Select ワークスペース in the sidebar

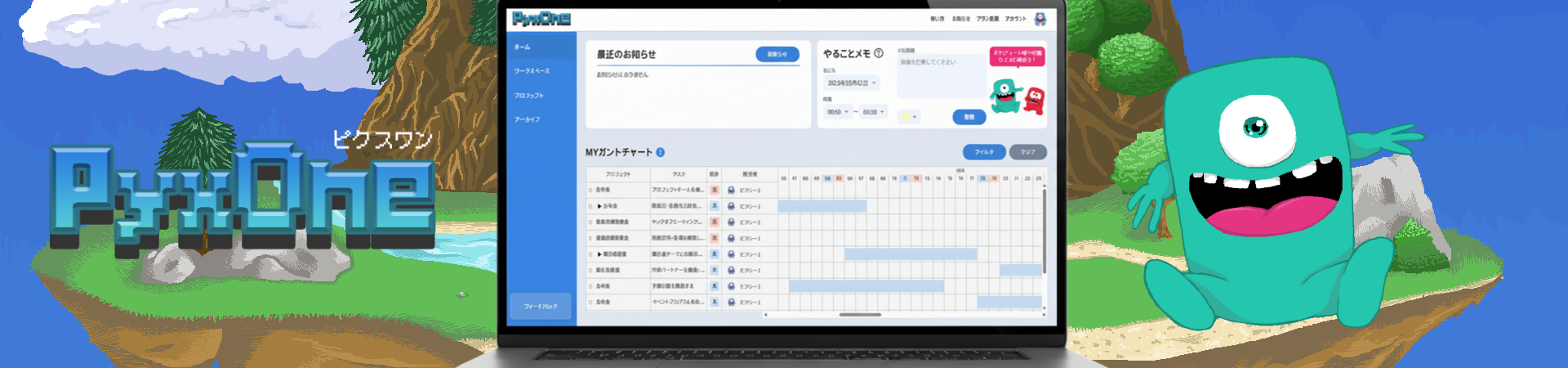532,71
